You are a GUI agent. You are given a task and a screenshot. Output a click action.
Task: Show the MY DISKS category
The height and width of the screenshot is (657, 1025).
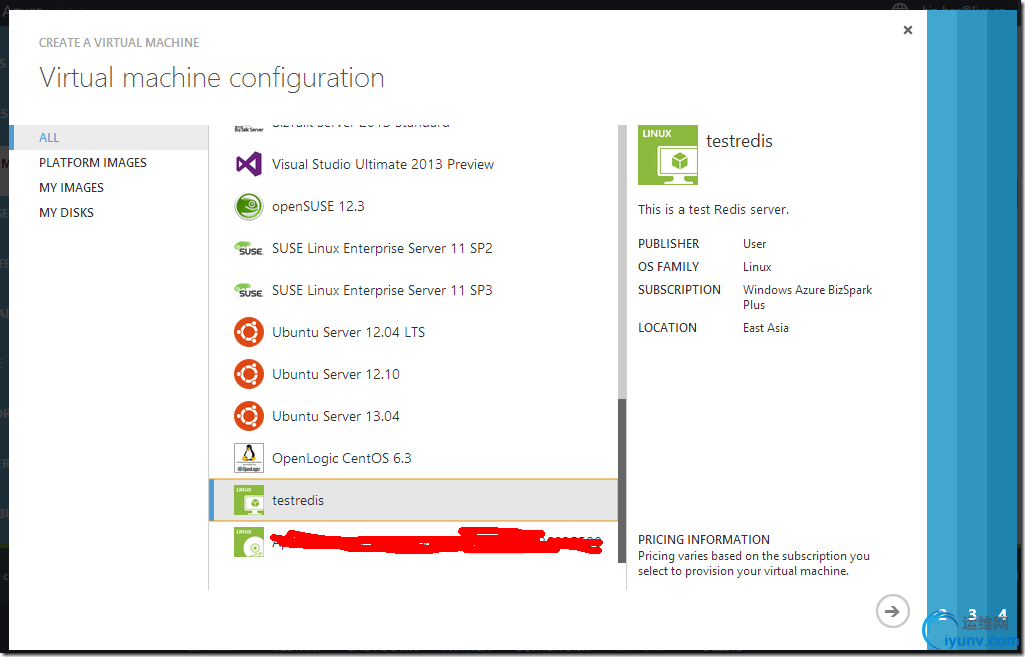point(66,212)
